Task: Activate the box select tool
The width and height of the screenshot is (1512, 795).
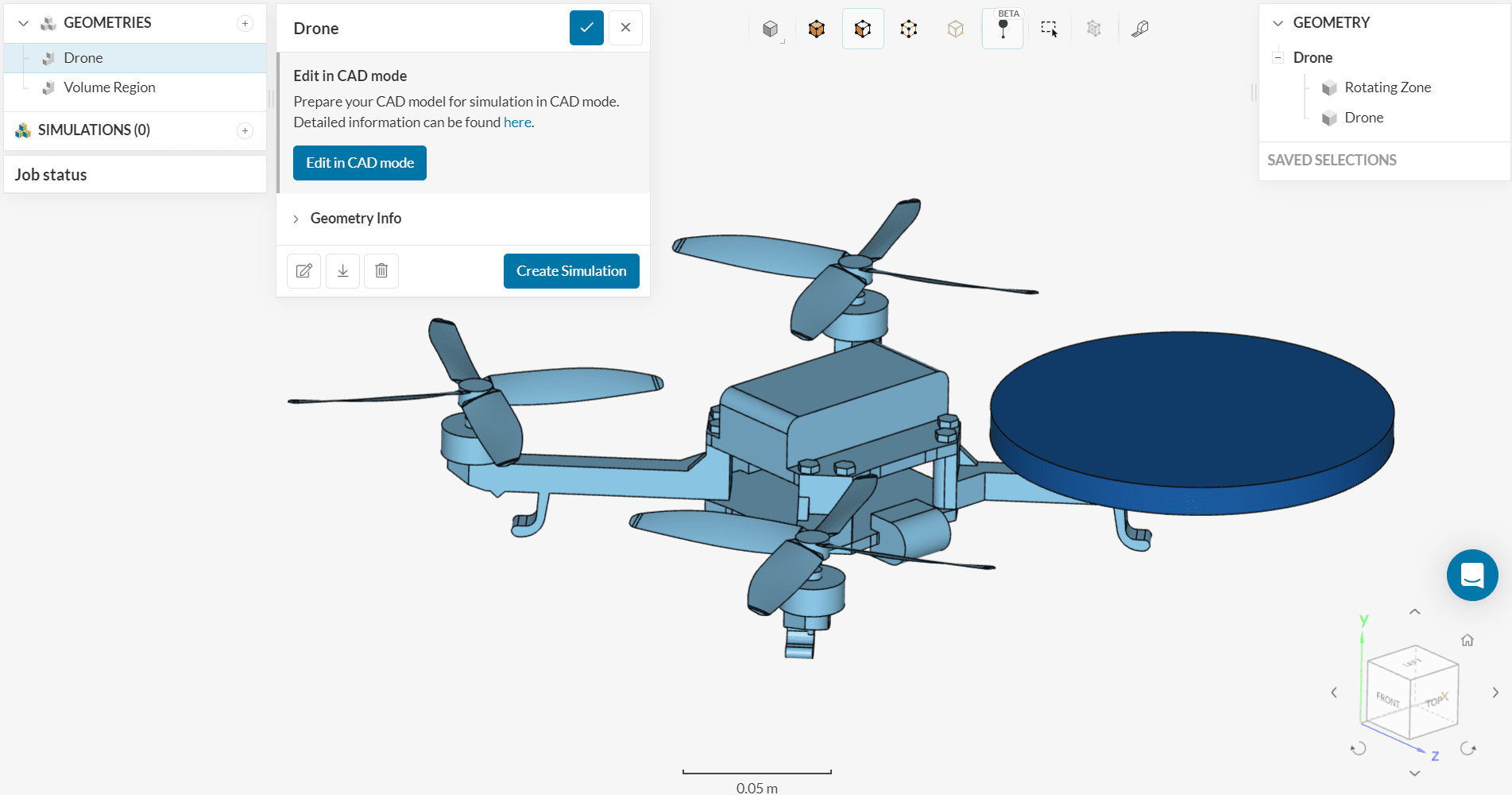Action: (1049, 29)
